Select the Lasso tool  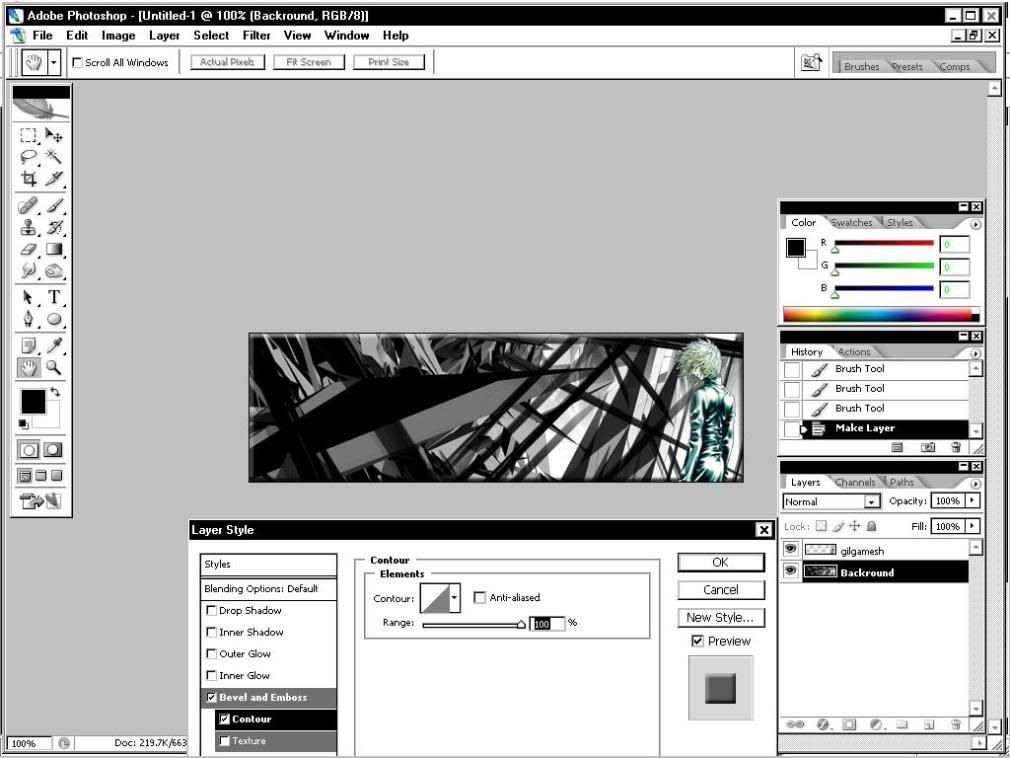[28, 156]
